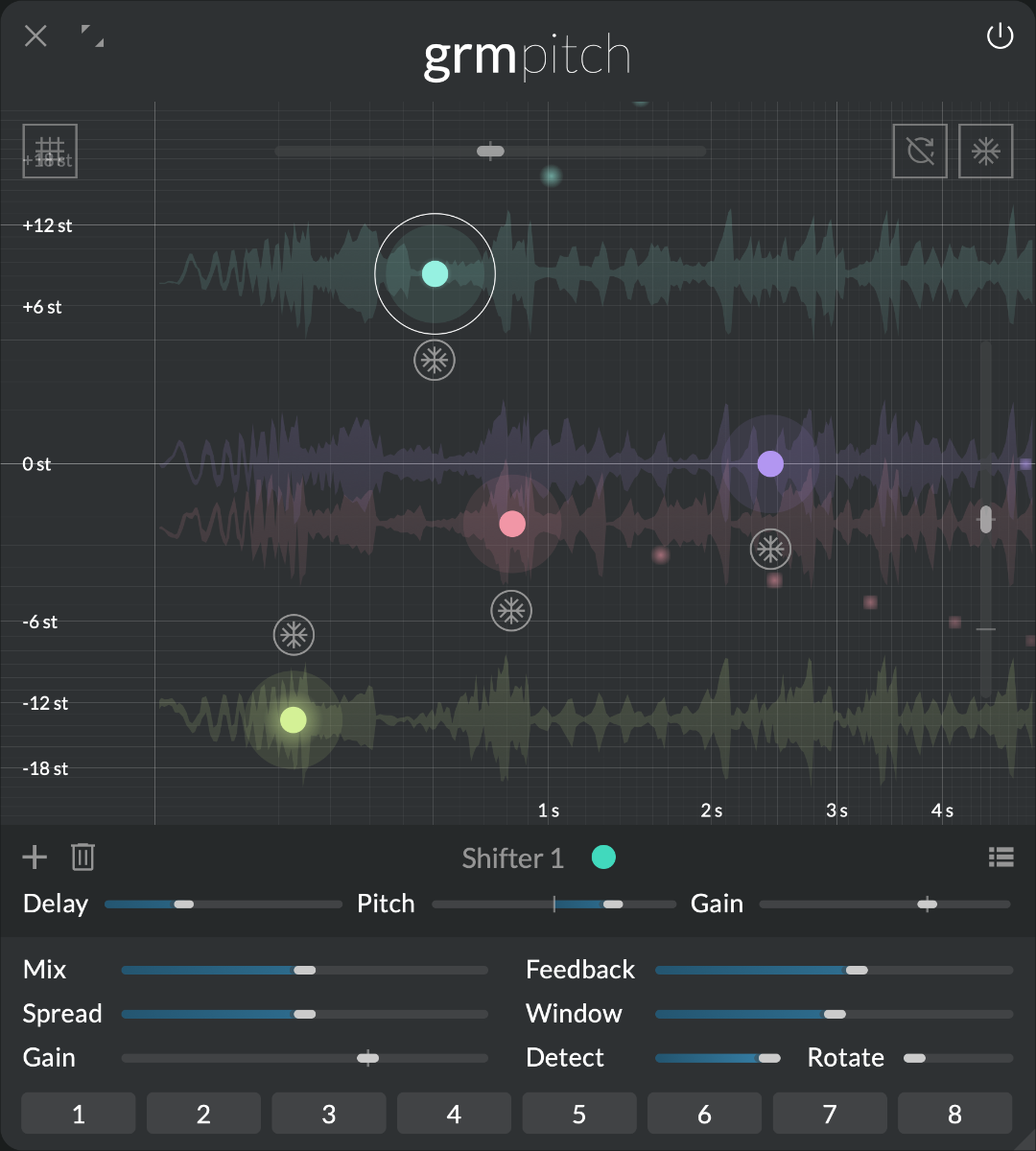Select the purple shifter node at 0 st

(770, 464)
